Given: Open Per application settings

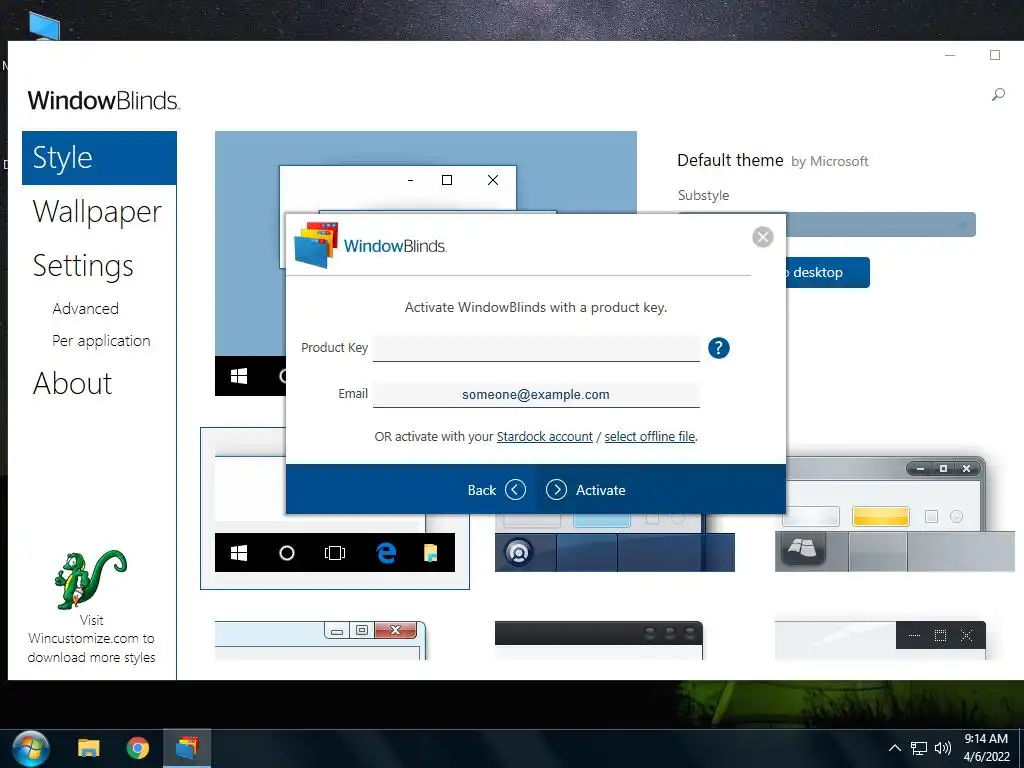Looking at the screenshot, I should pos(101,341).
